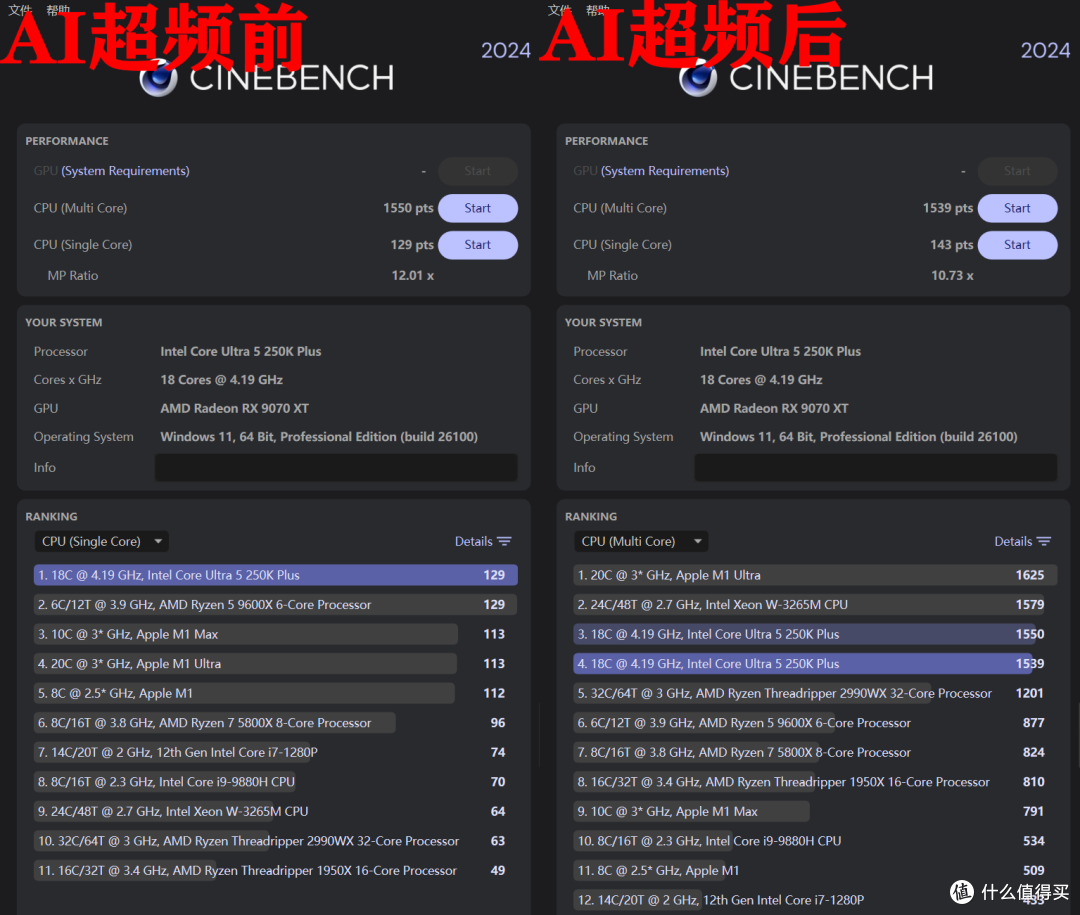This screenshot has width=1080, height=915.
Task: Select Threadripper 2990WX row scoring 1201
Action: (x=816, y=693)
